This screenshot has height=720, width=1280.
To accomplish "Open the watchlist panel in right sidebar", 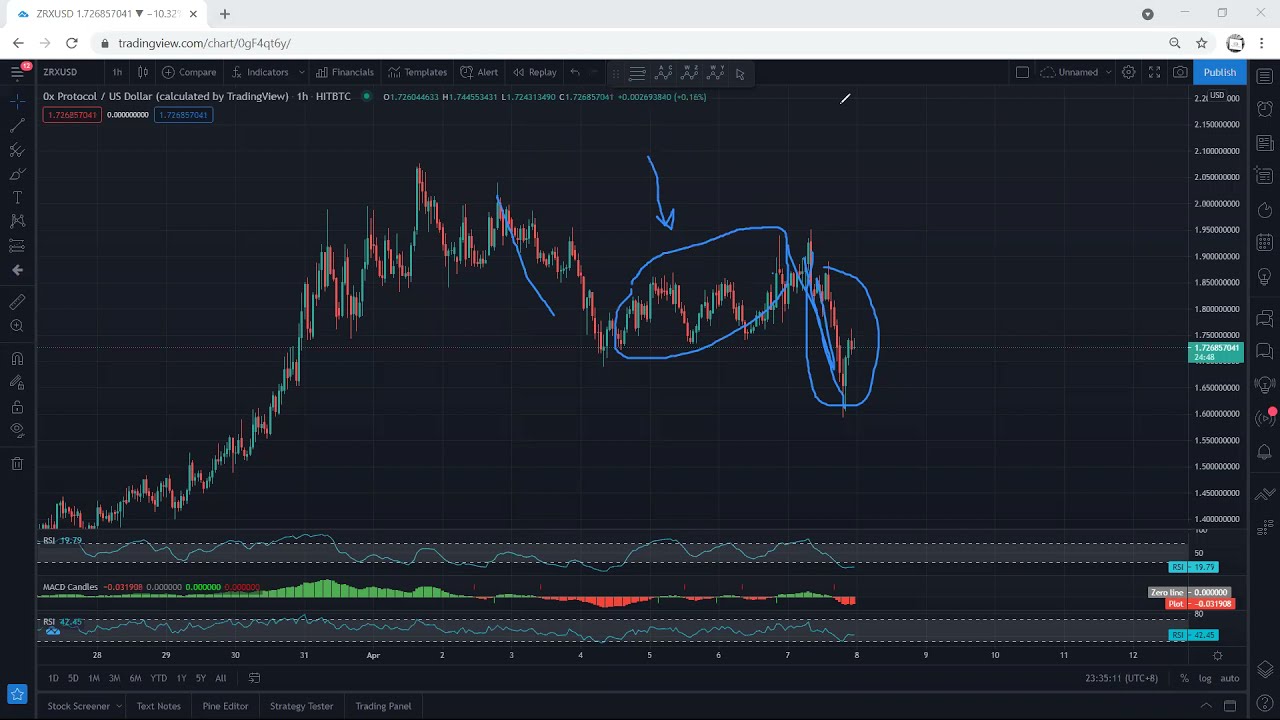I will [x=1265, y=76].
